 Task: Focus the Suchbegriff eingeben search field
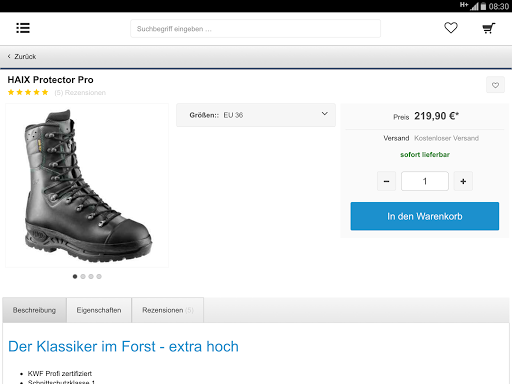click(x=255, y=29)
